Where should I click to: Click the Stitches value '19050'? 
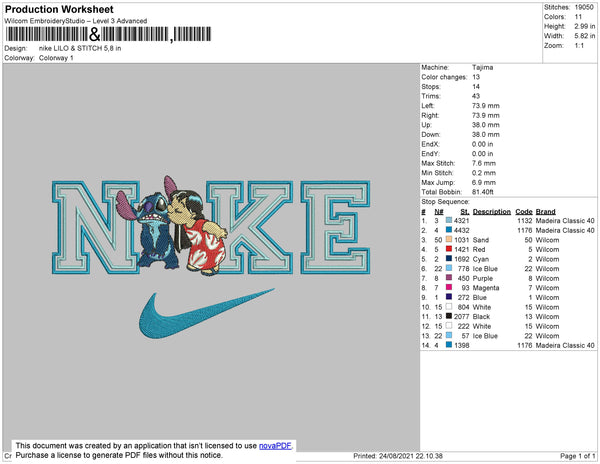(584, 7)
